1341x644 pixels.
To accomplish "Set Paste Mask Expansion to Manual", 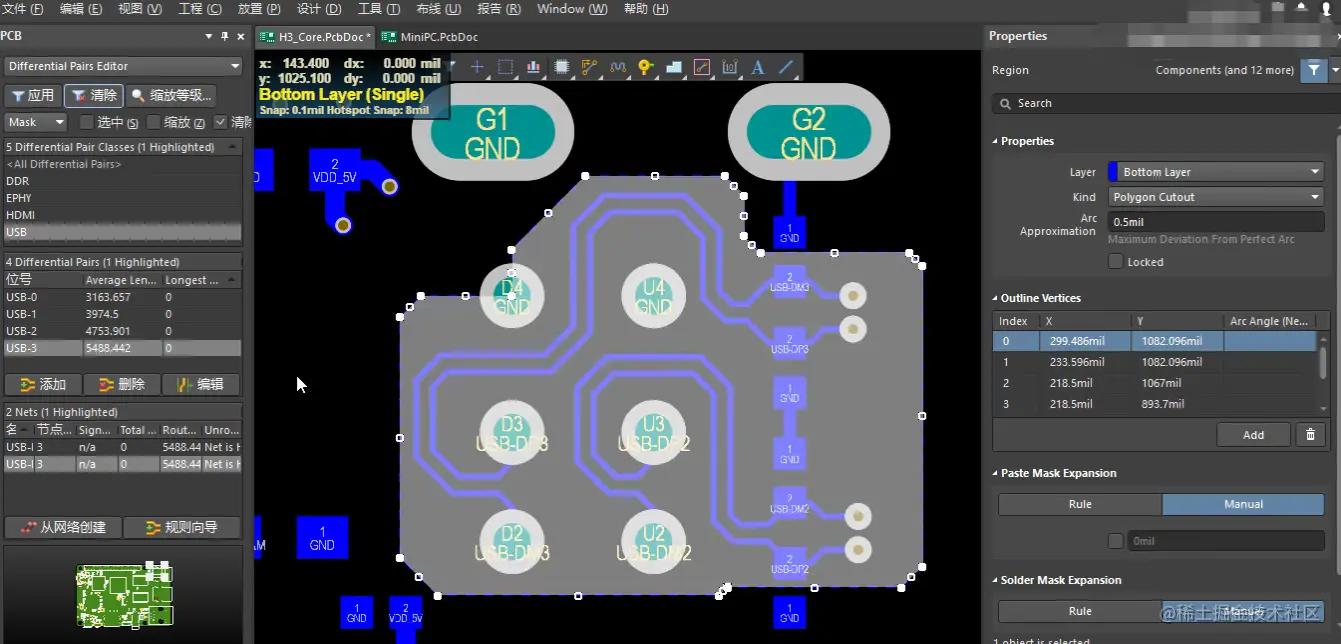I will click(x=1243, y=504).
